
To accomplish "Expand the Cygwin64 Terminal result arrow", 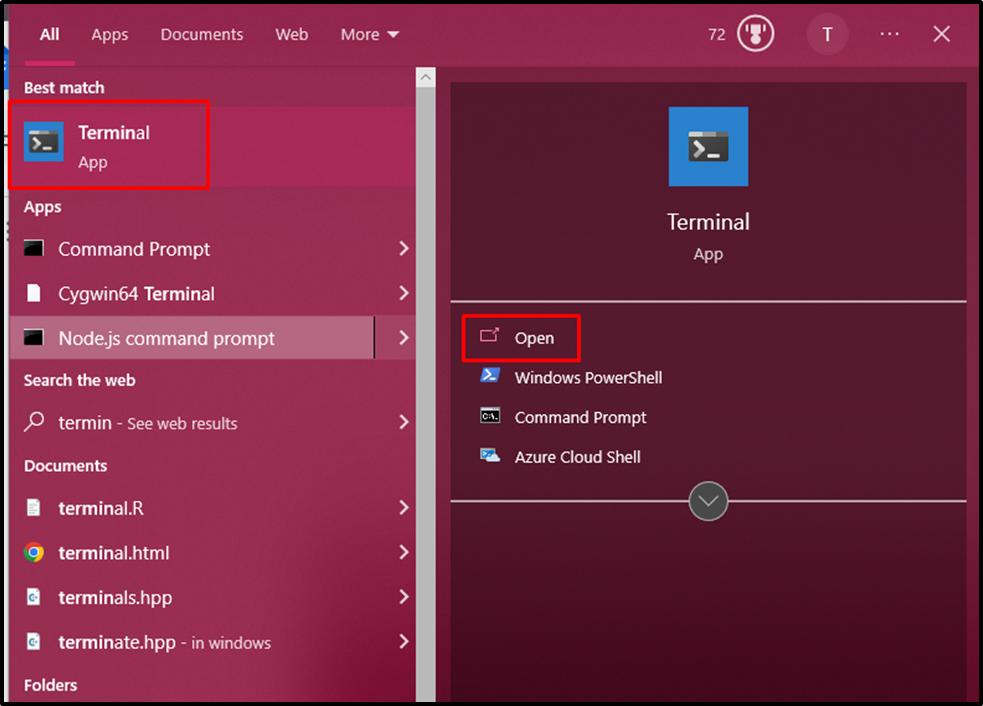I will click(404, 293).
